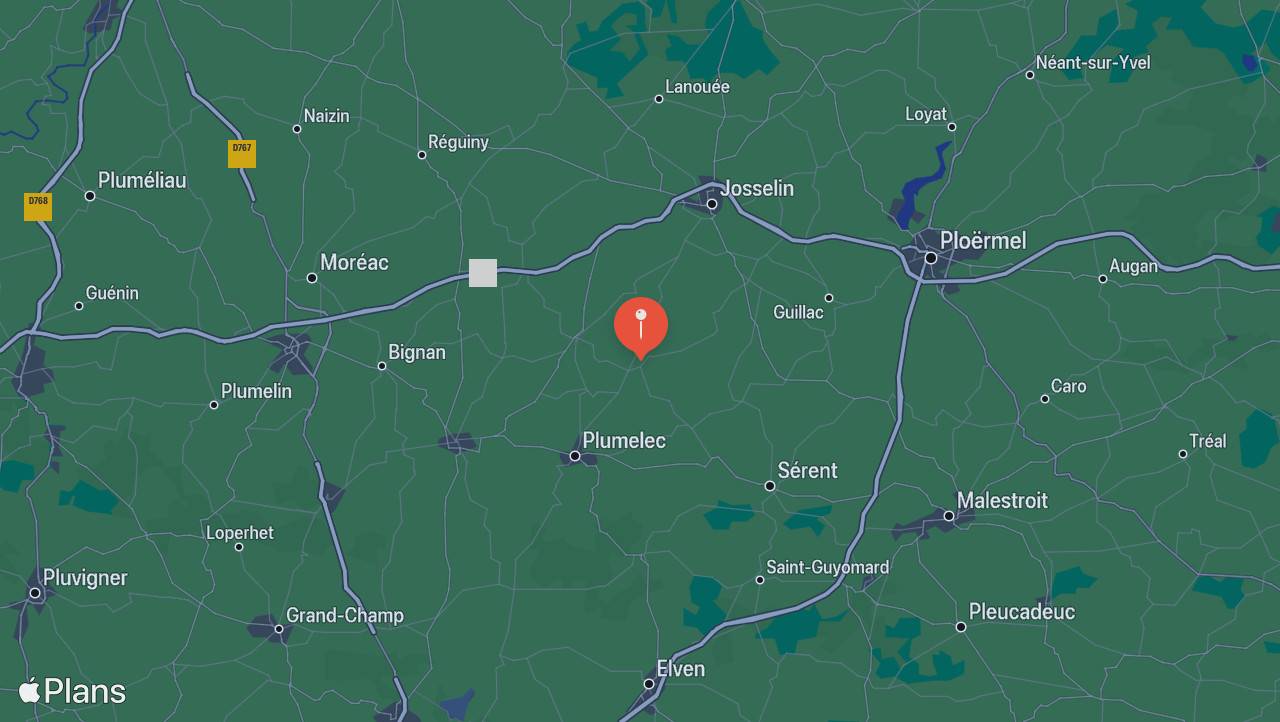1280x722 pixels.
Task: Click the Malestroit town label
Action: (1002, 500)
